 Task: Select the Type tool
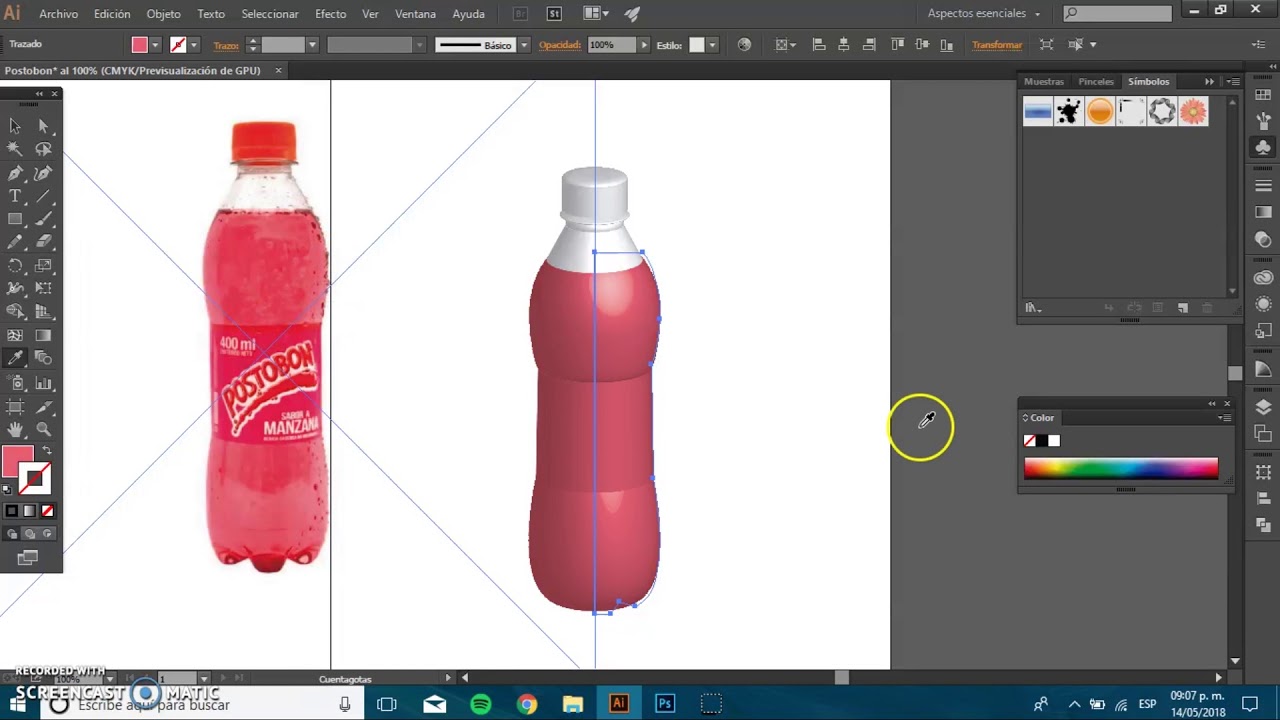[15, 196]
